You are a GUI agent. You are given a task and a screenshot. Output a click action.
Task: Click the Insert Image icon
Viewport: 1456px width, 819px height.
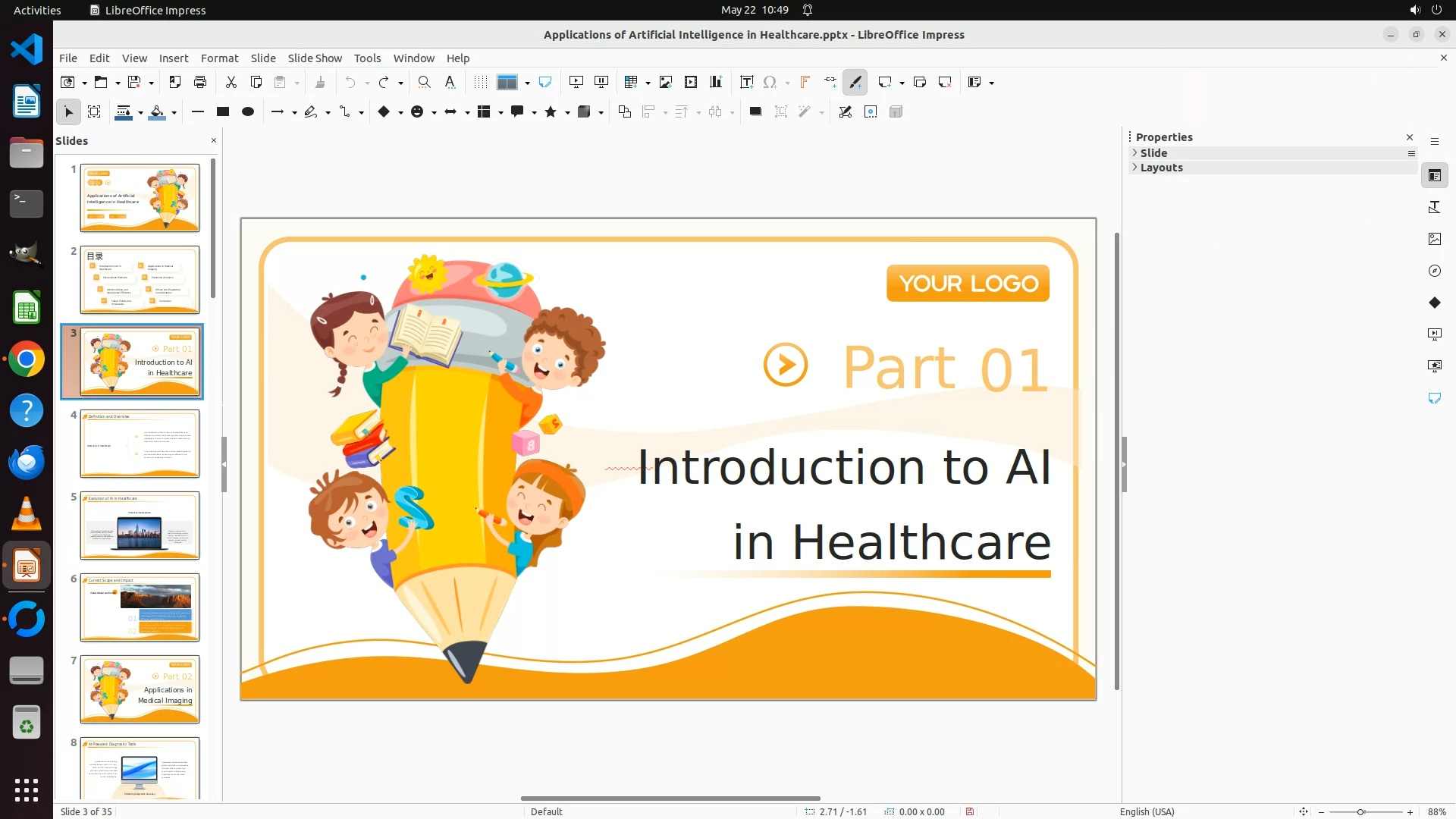tap(666, 82)
